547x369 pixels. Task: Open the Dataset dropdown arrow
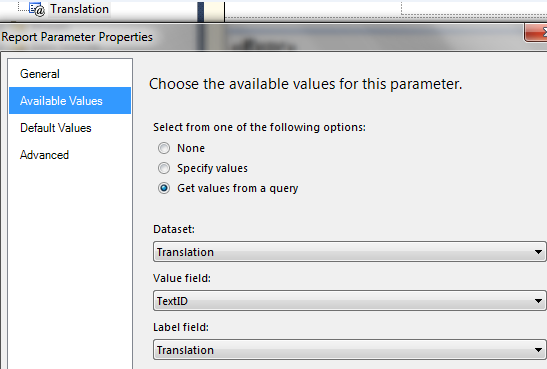(x=538, y=252)
